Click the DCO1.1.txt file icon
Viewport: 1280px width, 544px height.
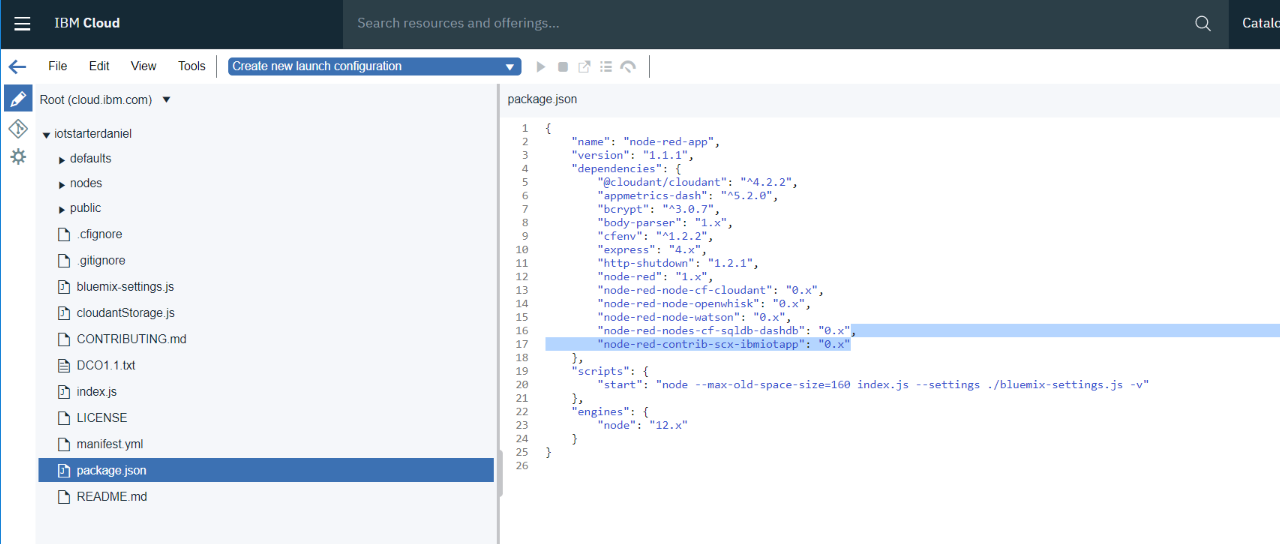point(64,366)
